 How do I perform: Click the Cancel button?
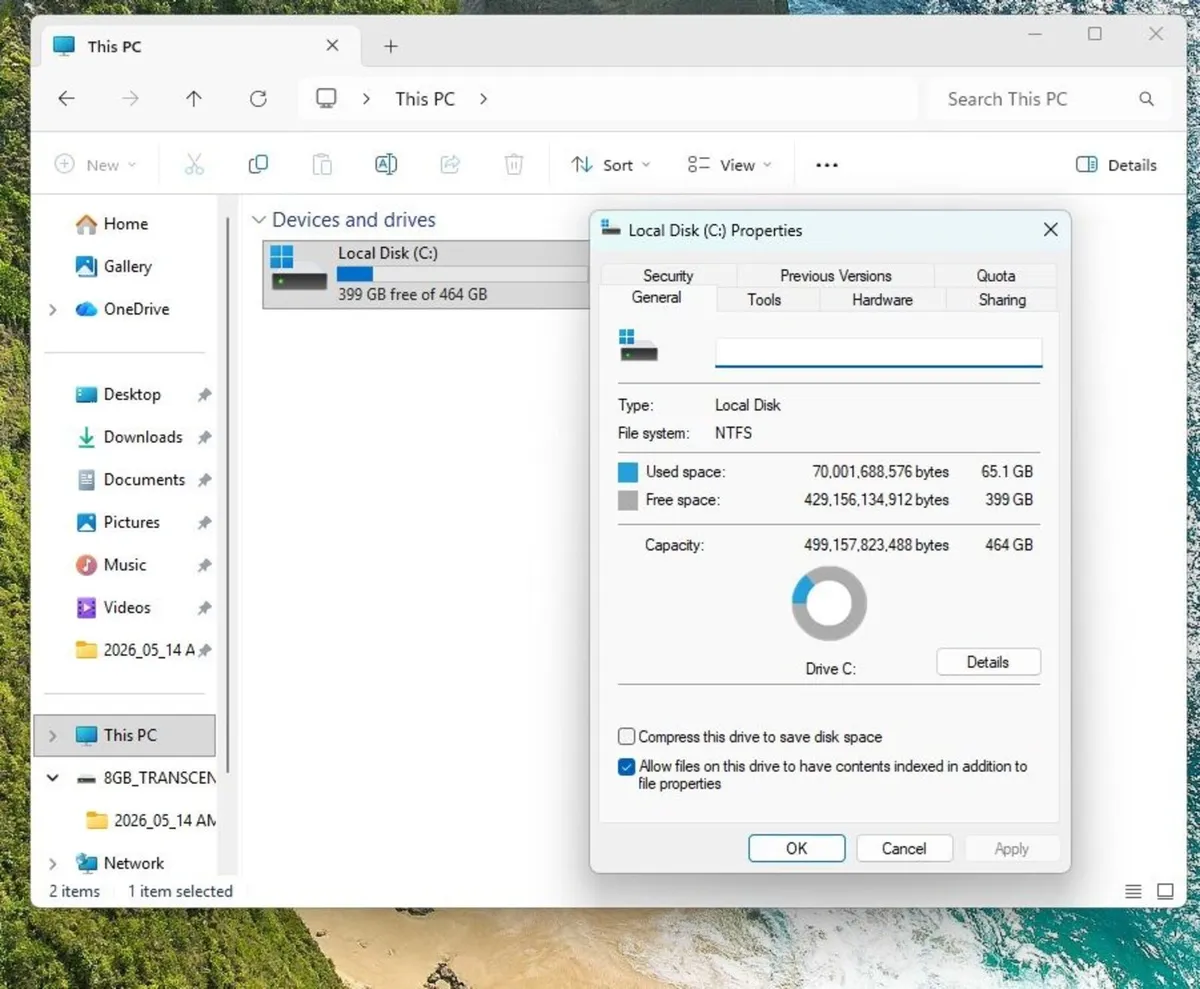pyautogui.click(x=904, y=848)
